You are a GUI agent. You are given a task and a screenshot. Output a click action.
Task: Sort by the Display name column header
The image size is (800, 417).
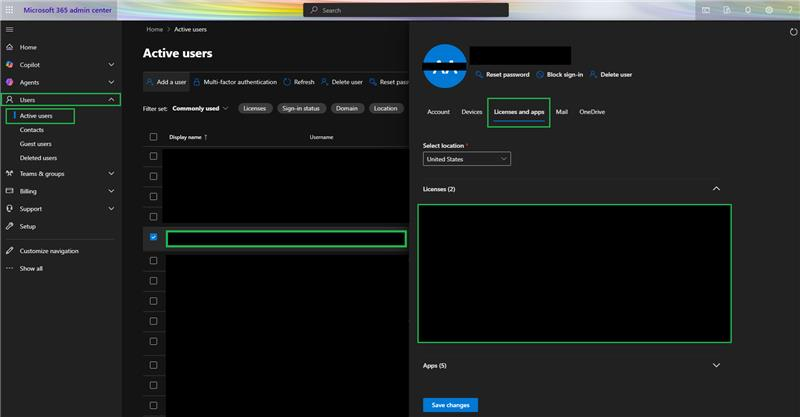click(x=188, y=137)
